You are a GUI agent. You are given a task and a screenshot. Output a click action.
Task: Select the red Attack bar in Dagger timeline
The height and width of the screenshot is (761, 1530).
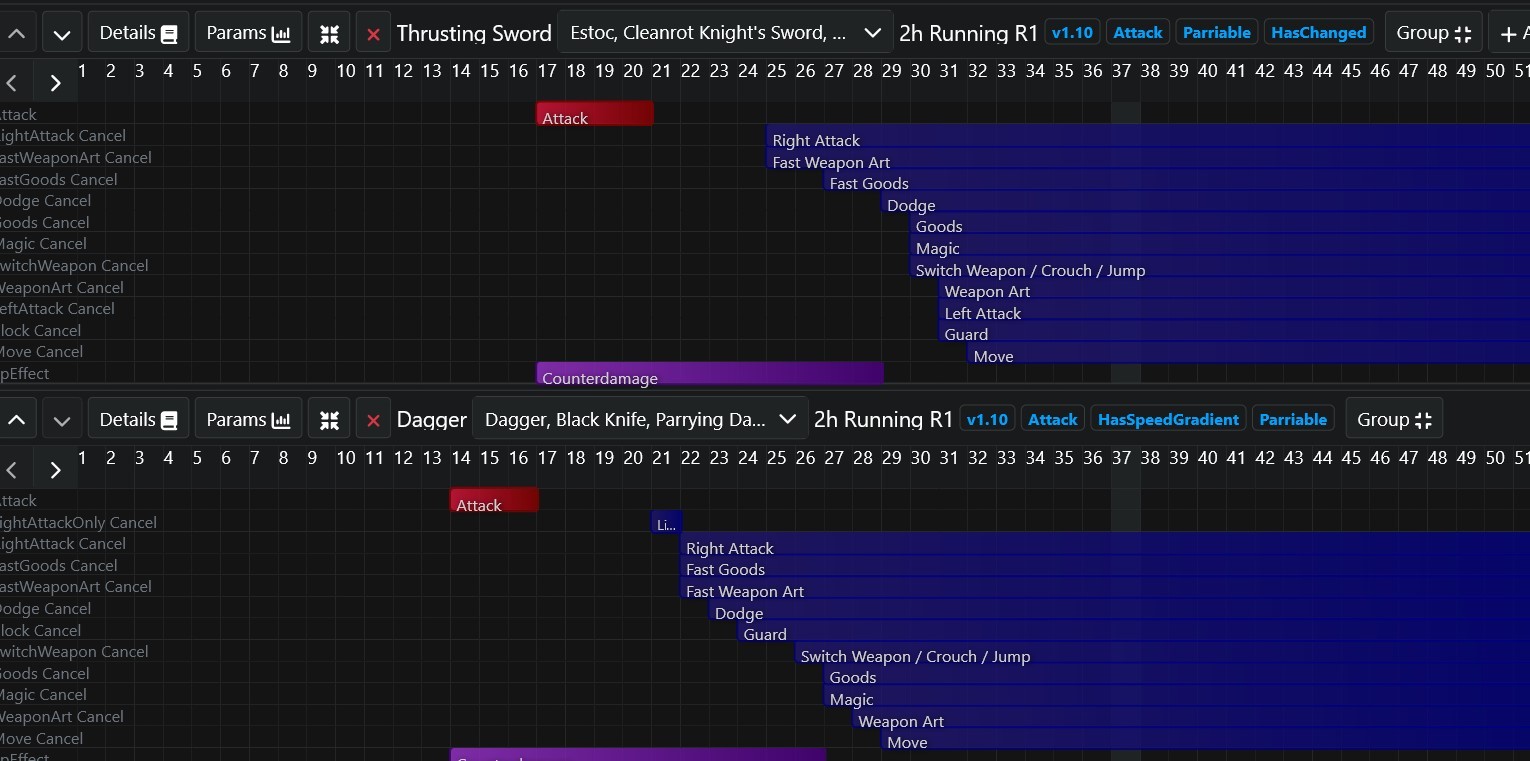click(494, 500)
